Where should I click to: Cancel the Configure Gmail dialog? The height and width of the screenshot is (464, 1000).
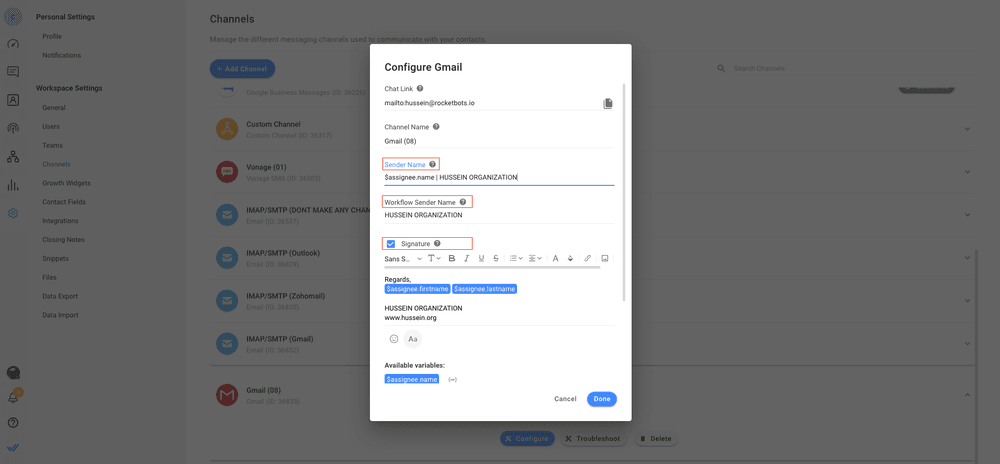565,399
